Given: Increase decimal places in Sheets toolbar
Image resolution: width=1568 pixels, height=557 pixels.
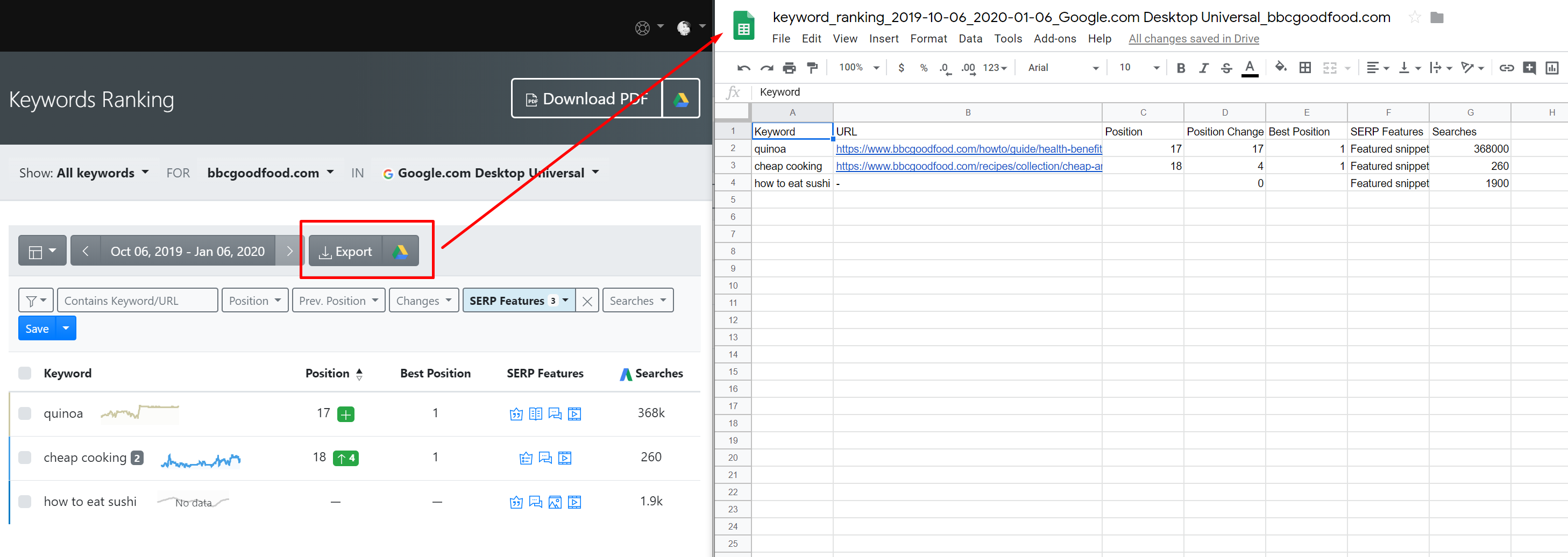Looking at the screenshot, I should point(968,68).
